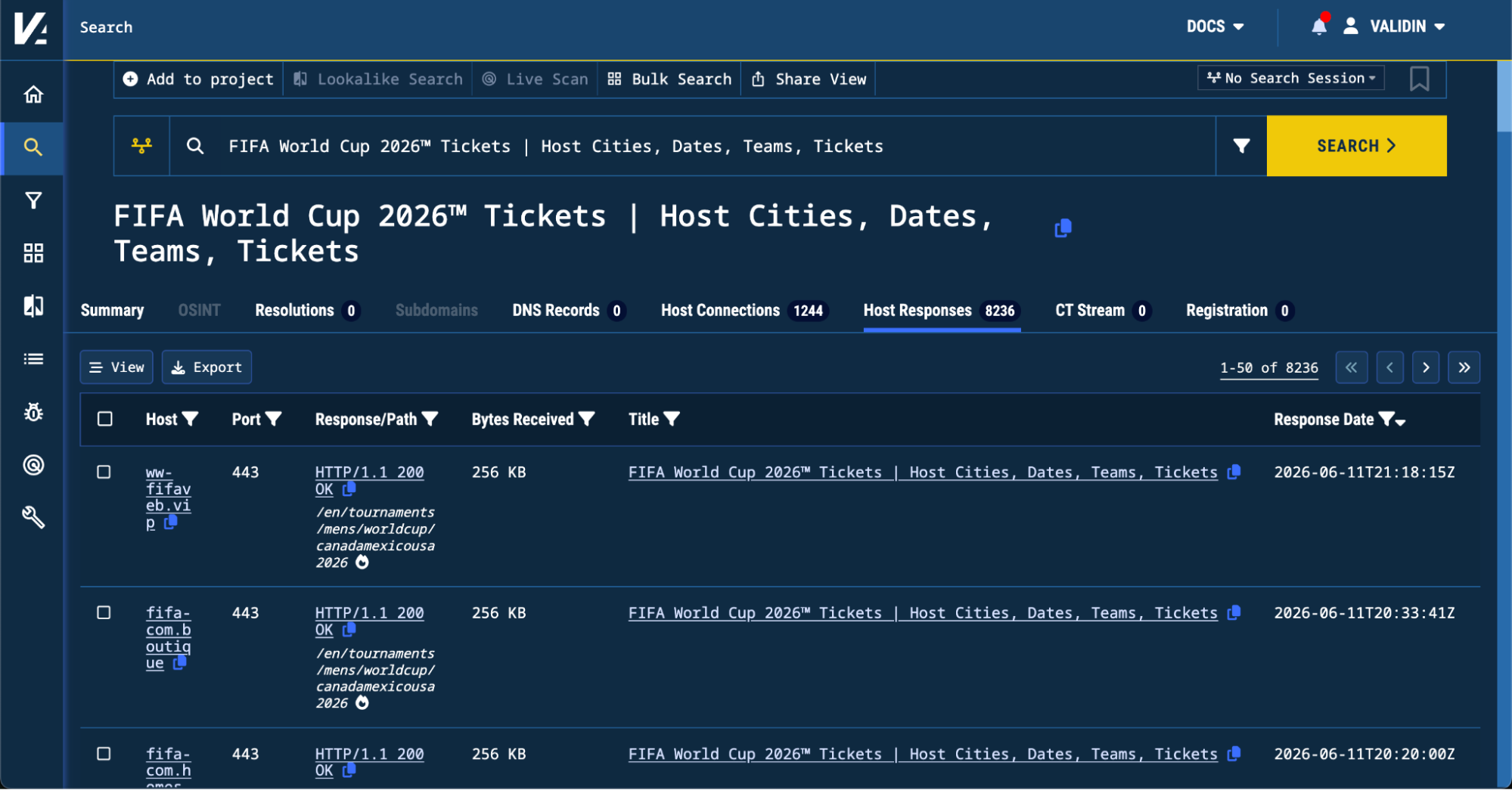Switch to the Summary tab
Screen dimensions: 1512x790
112,311
